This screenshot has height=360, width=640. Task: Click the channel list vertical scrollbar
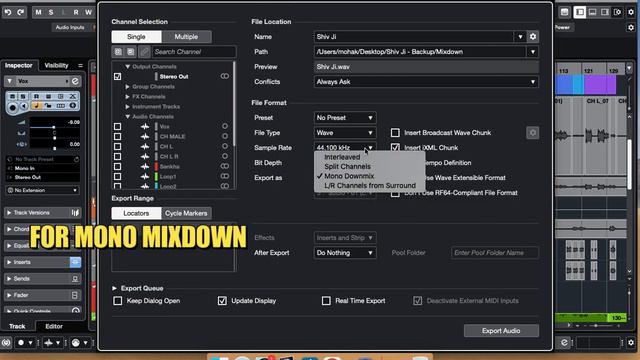[x=234, y=104]
